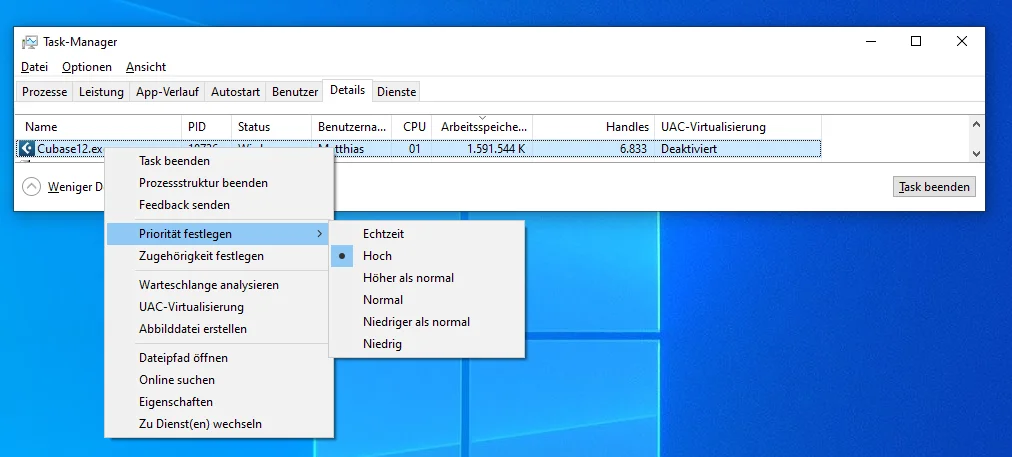This screenshot has height=457, width=1012.
Task: Set priority to Echtzeit
Action: click(427, 234)
